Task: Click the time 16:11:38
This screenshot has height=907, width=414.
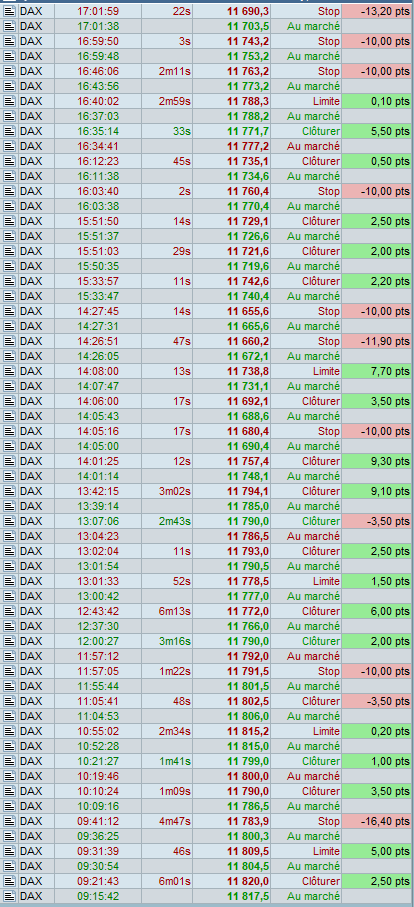Action: click(x=98, y=176)
